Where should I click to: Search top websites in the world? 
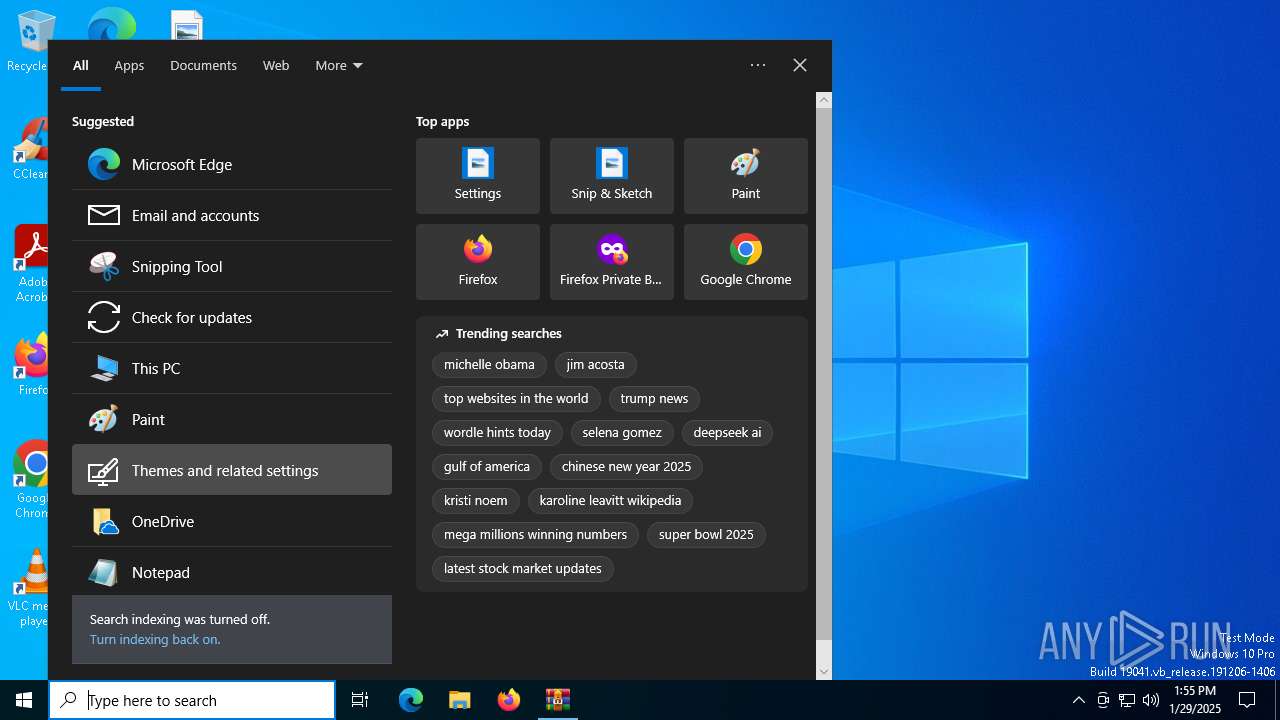tap(516, 399)
